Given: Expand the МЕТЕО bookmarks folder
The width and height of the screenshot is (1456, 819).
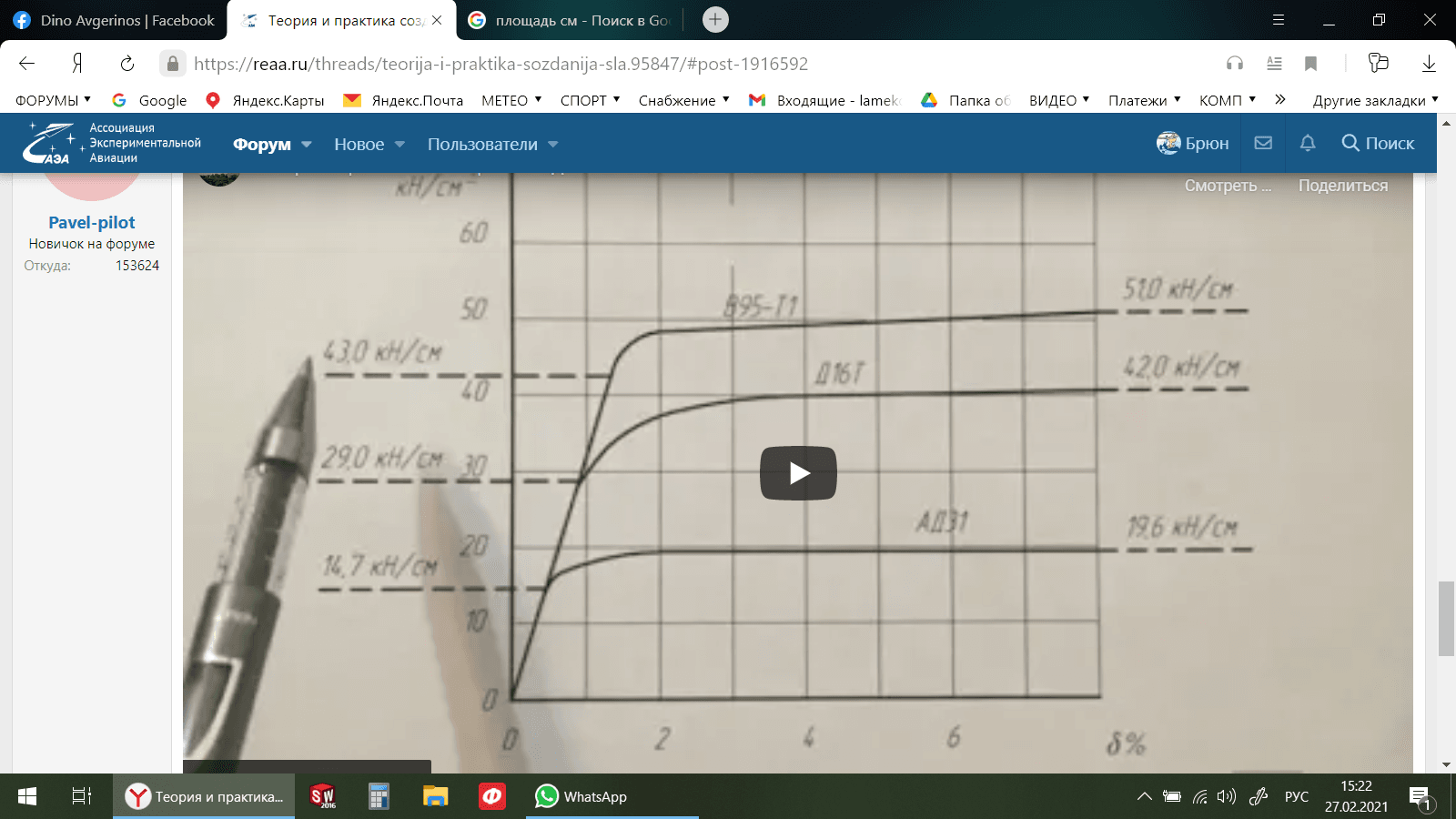Looking at the screenshot, I should click(511, 100).
